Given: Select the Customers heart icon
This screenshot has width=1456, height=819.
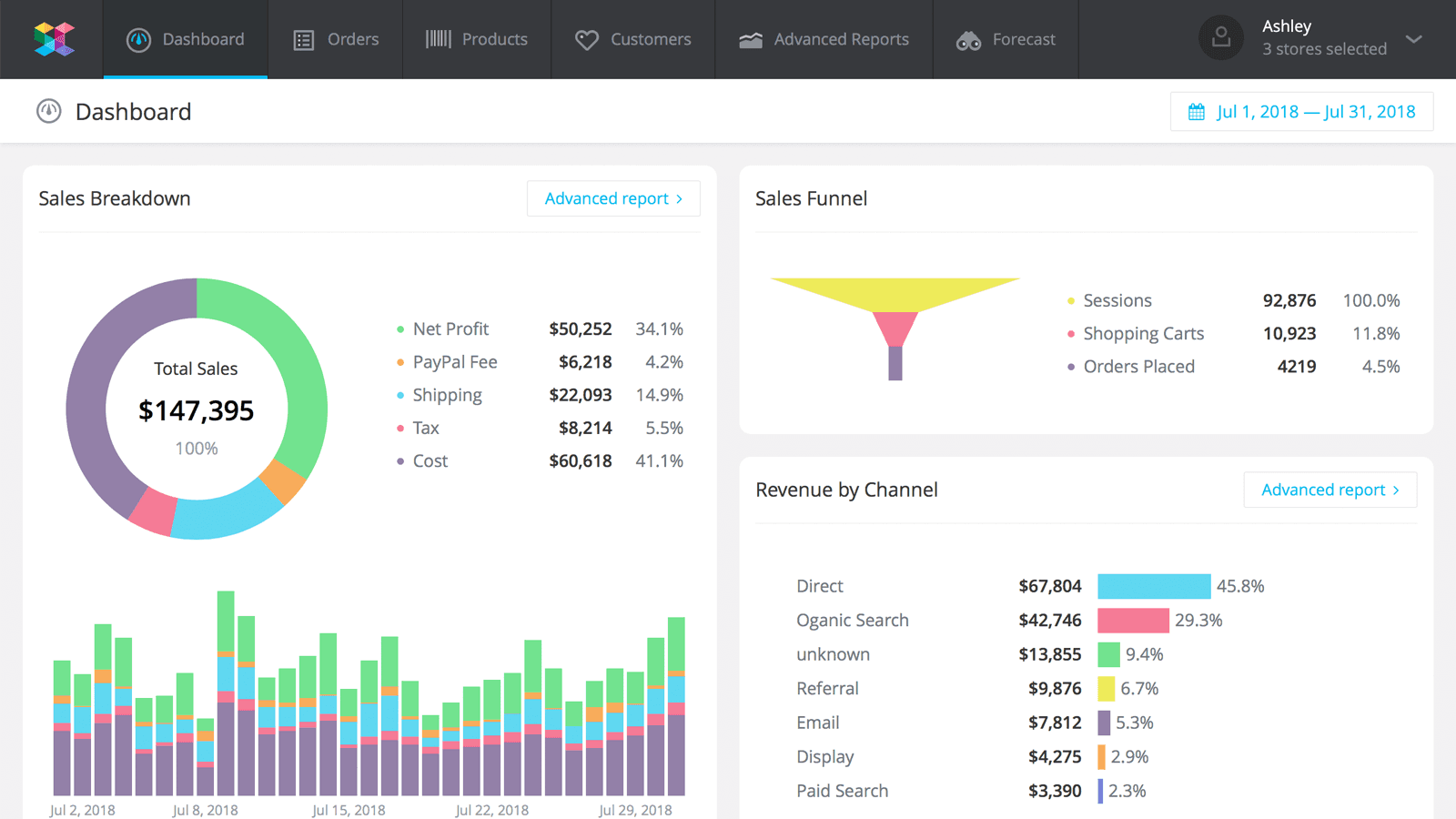Looking at the screenshot, I should pos(587,38).
